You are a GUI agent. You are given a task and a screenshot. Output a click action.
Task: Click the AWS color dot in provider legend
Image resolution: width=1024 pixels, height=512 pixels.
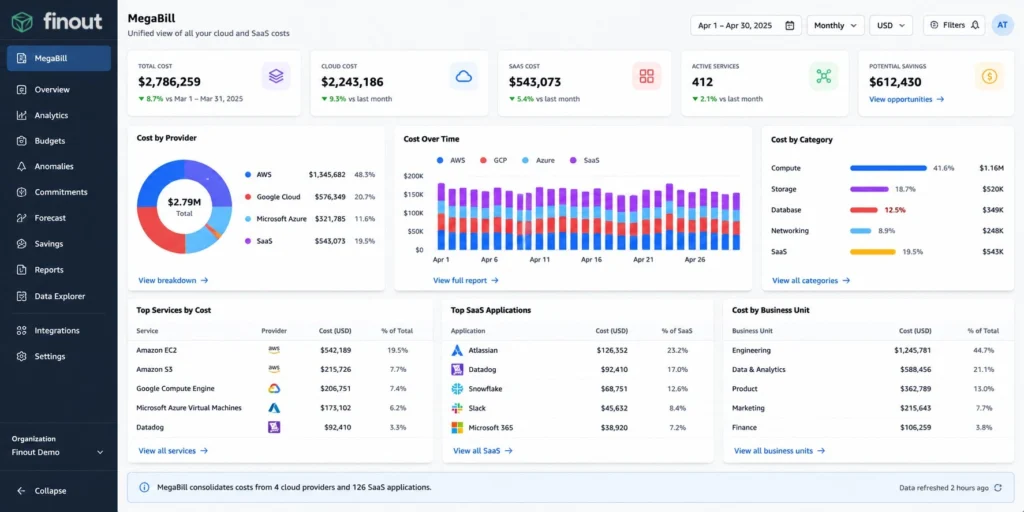pyautogui.click(x=248, y=175)
